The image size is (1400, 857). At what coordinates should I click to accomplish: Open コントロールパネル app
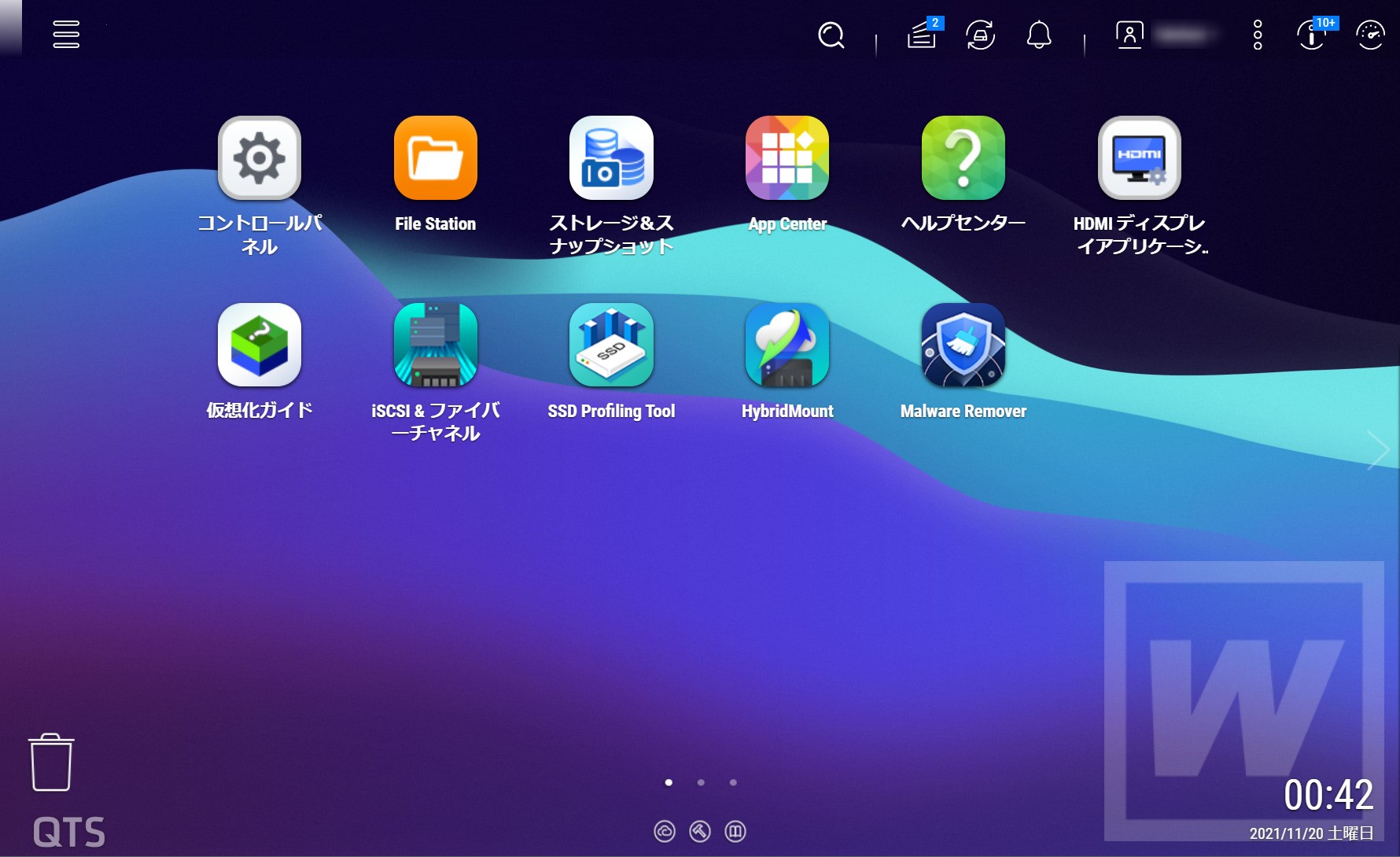[260, 157]
